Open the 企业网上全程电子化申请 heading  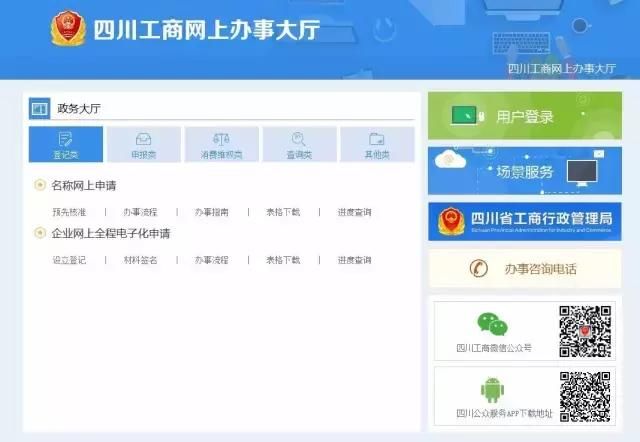point(111,233)
